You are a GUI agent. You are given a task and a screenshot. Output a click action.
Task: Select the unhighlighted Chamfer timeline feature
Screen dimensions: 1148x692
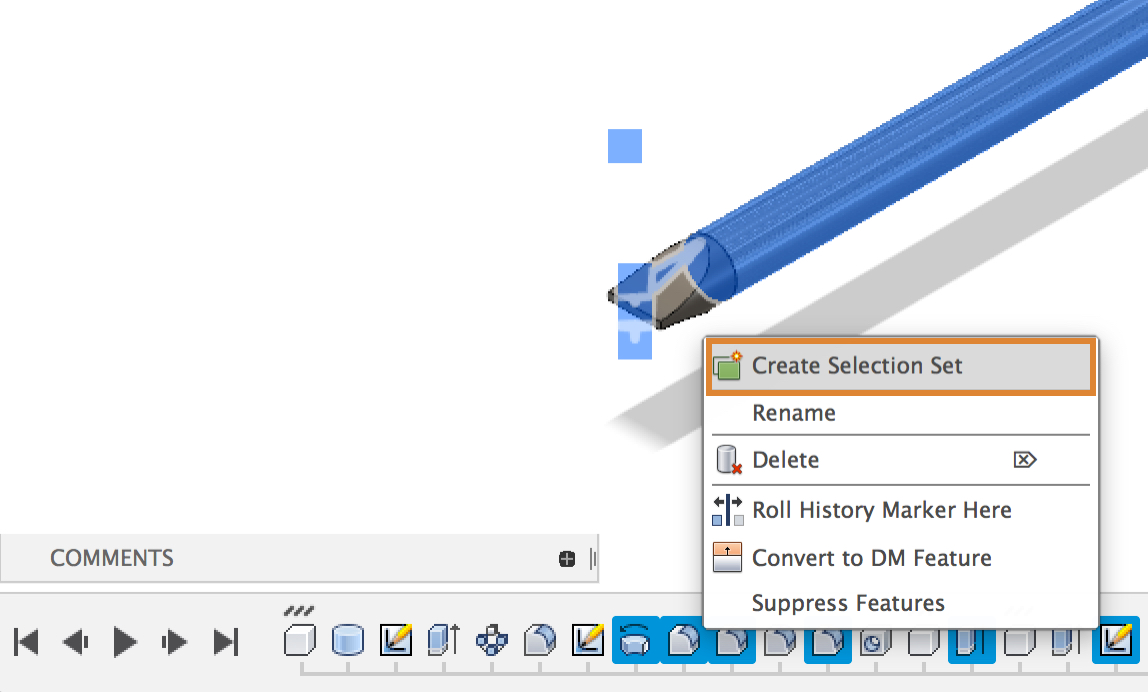coord(780,644)
